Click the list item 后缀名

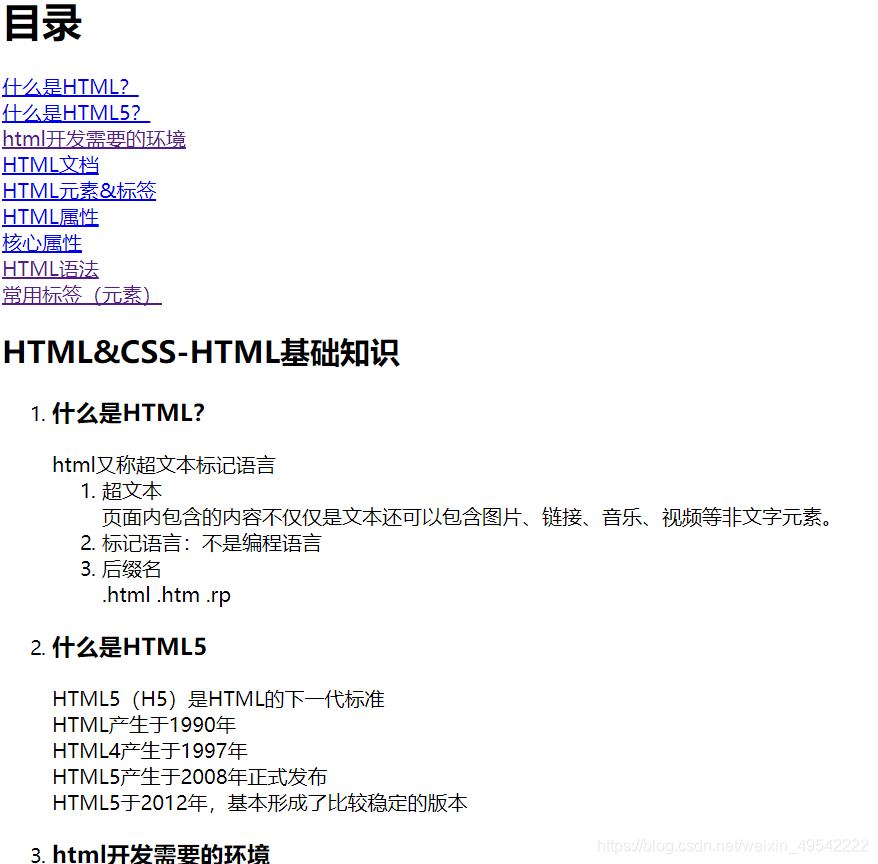coord(131,569)
